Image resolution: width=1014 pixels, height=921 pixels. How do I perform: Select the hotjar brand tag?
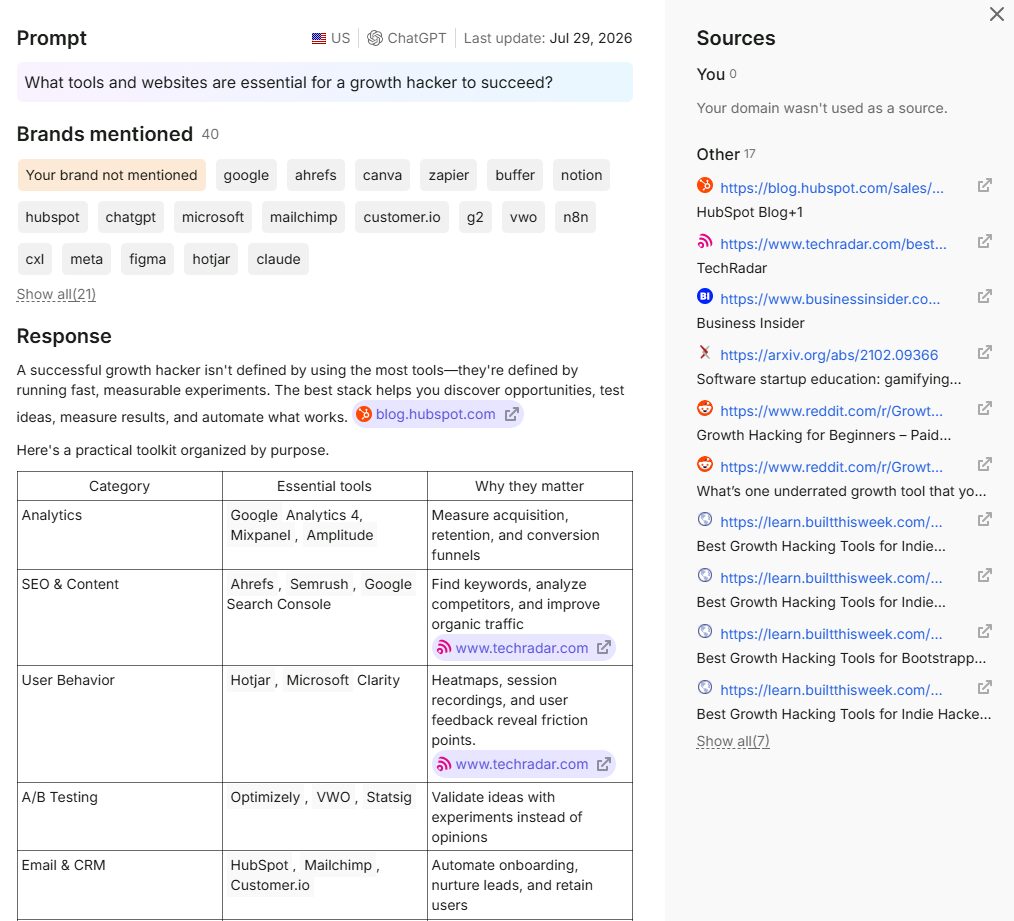point(211,259)
